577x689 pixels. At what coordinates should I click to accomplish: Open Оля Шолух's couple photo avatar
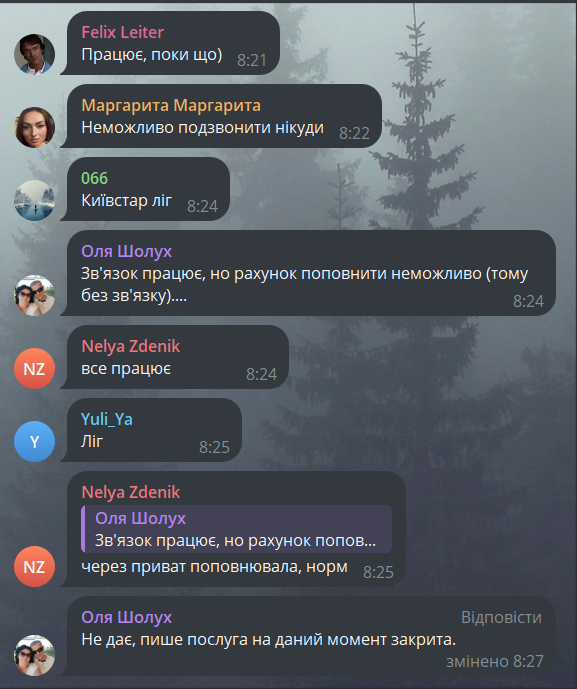pyautogui.click(x=34, y=295)
